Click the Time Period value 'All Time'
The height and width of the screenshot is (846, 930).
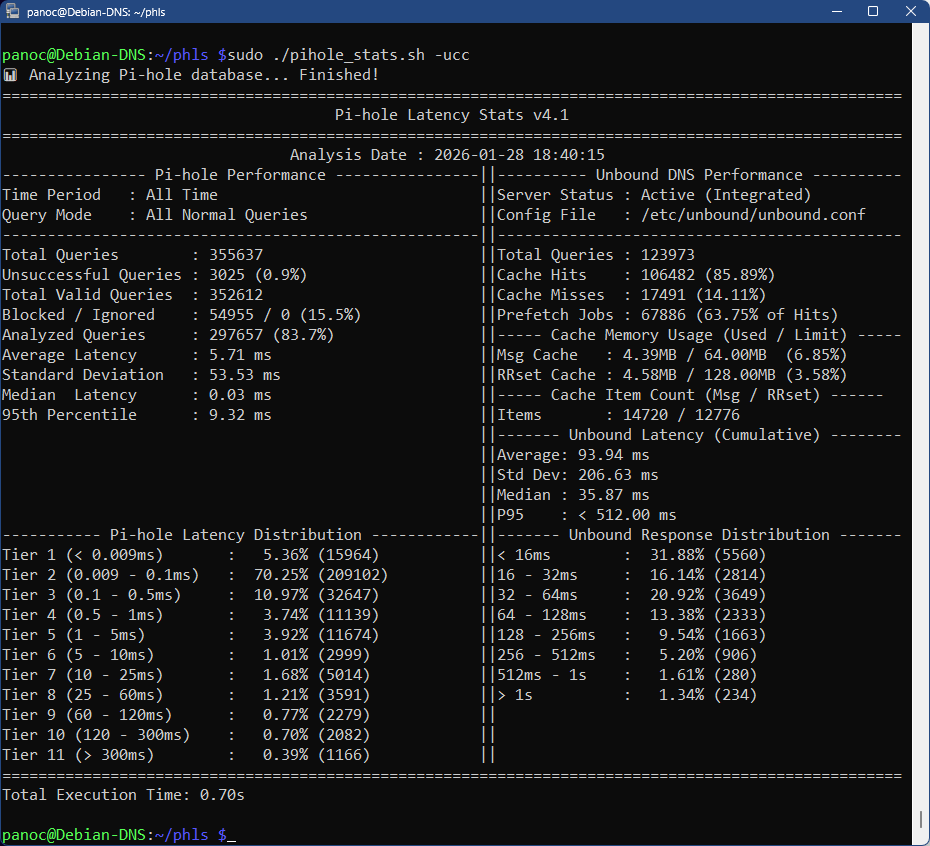181,195
